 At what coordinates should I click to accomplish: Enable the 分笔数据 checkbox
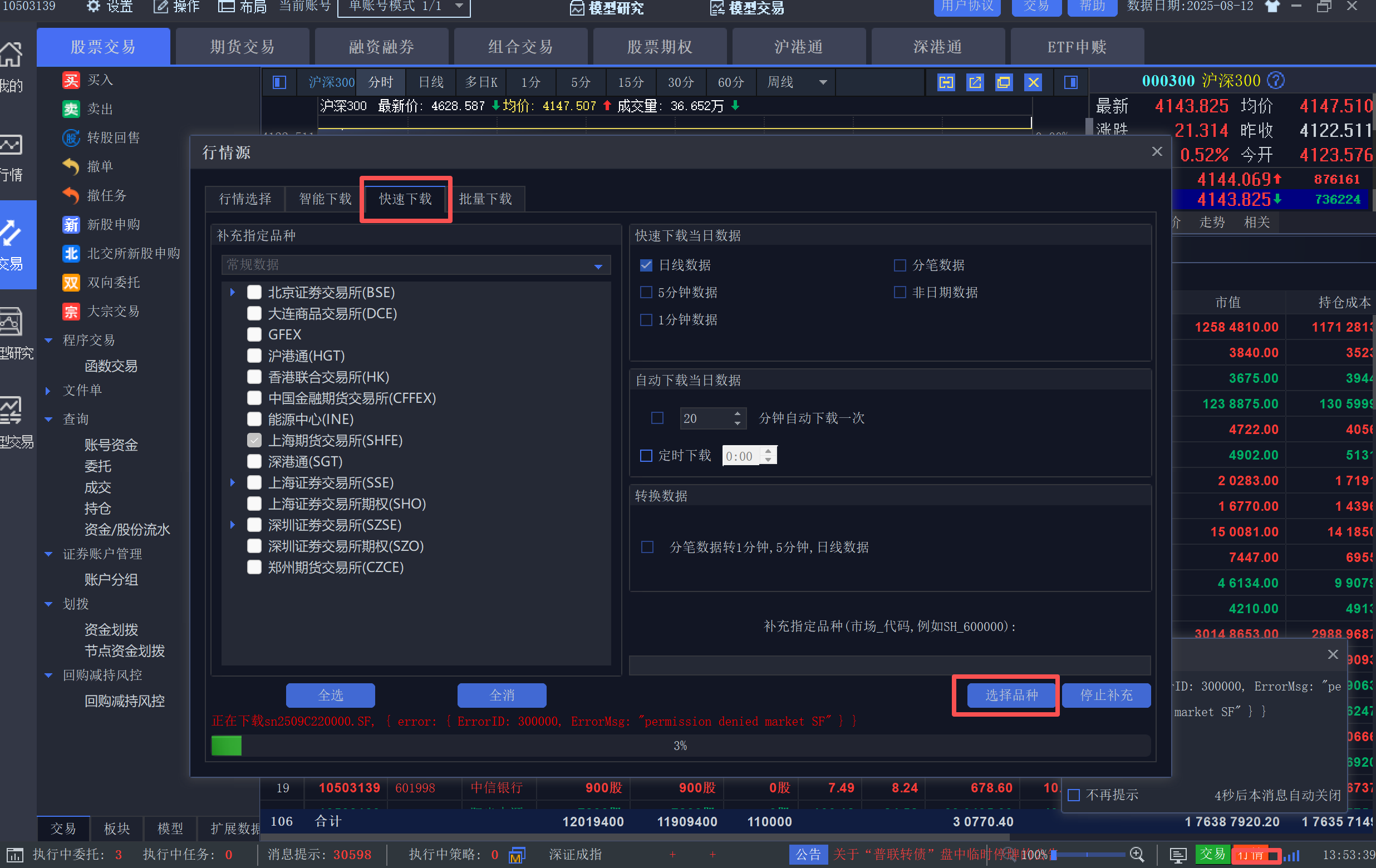pos(900,265)
